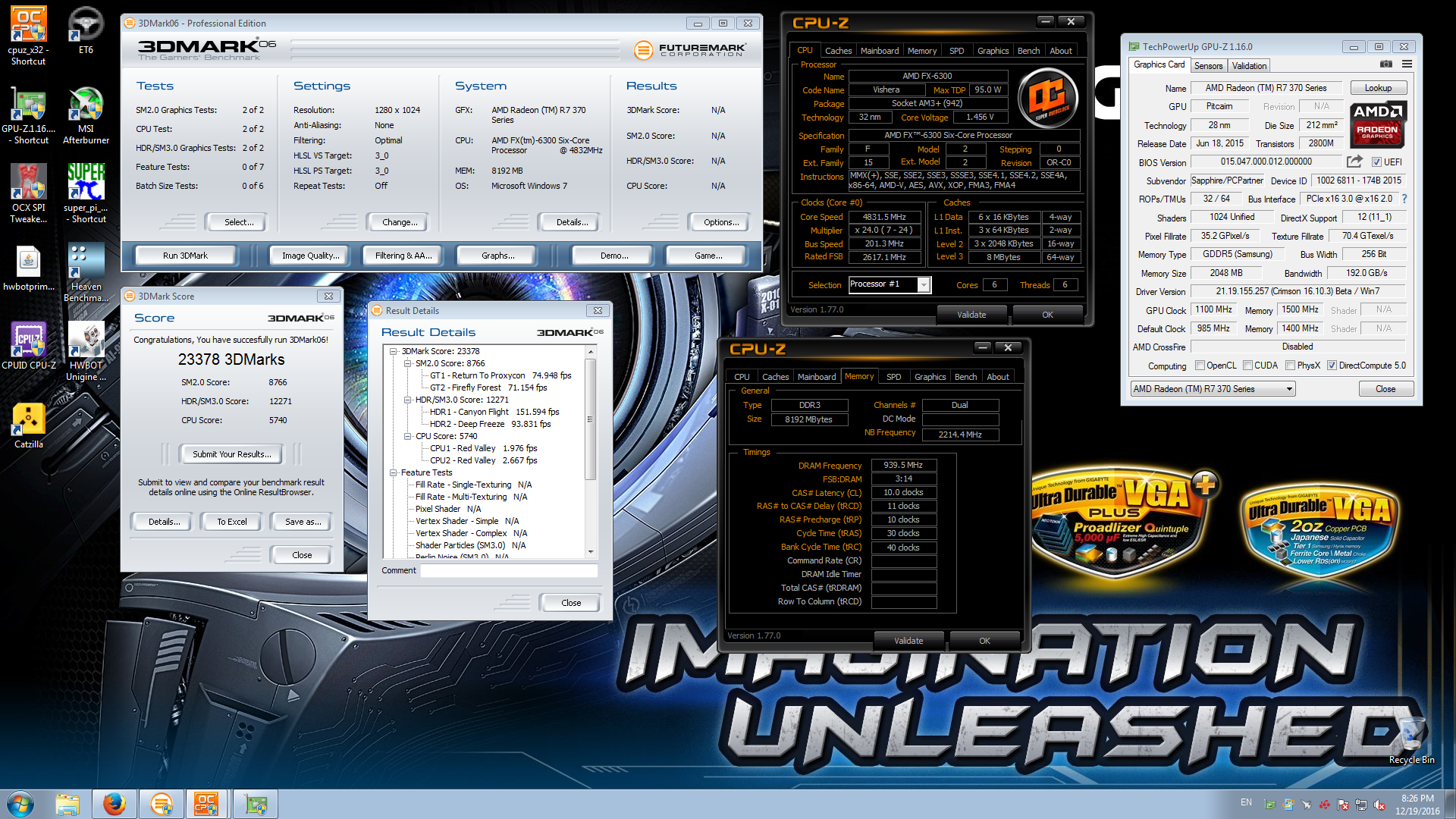Toggle OpenCL checkbox in GPU-Z
This screenshot has height=819, width=1456.
[1200, 366]
